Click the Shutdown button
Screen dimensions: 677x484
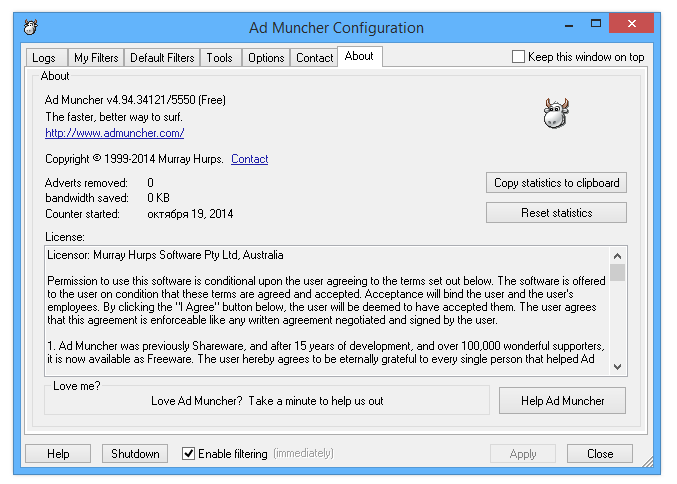[x=135, y=454]
